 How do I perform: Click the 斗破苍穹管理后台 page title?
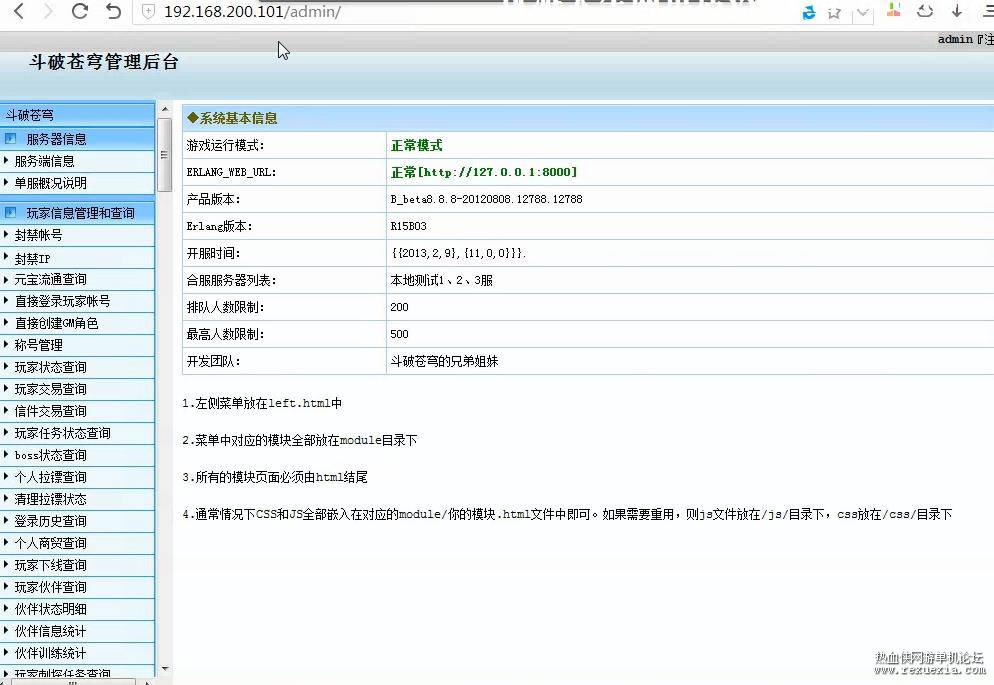tap(104, 62)
